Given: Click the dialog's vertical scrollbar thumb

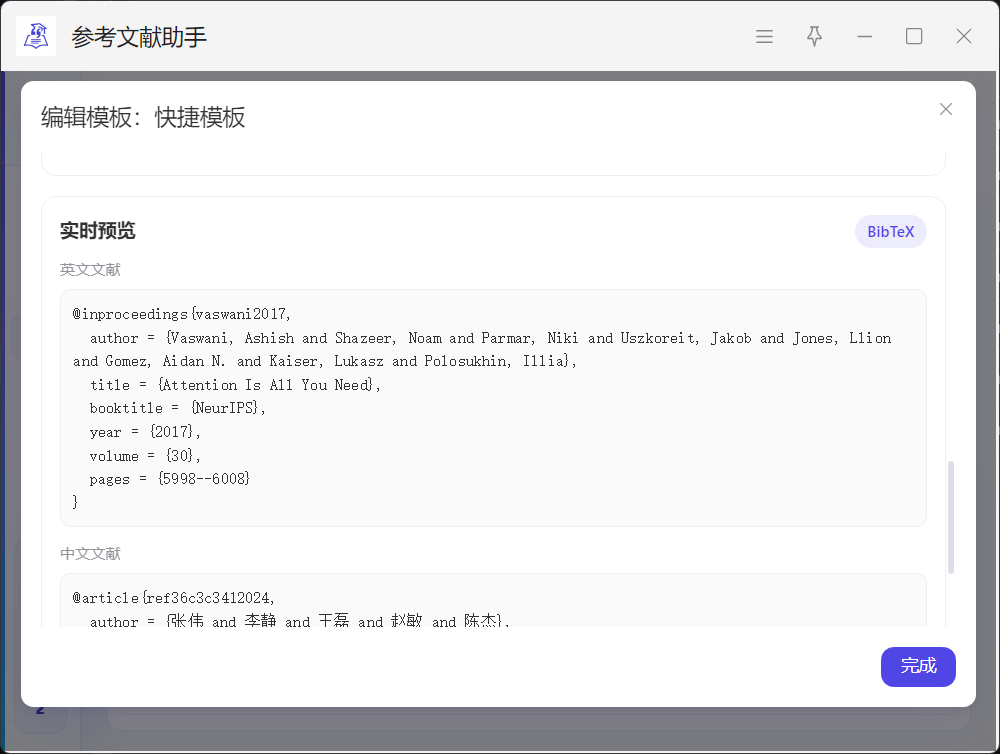Looking at the screenshot, I should pos(951,516).
